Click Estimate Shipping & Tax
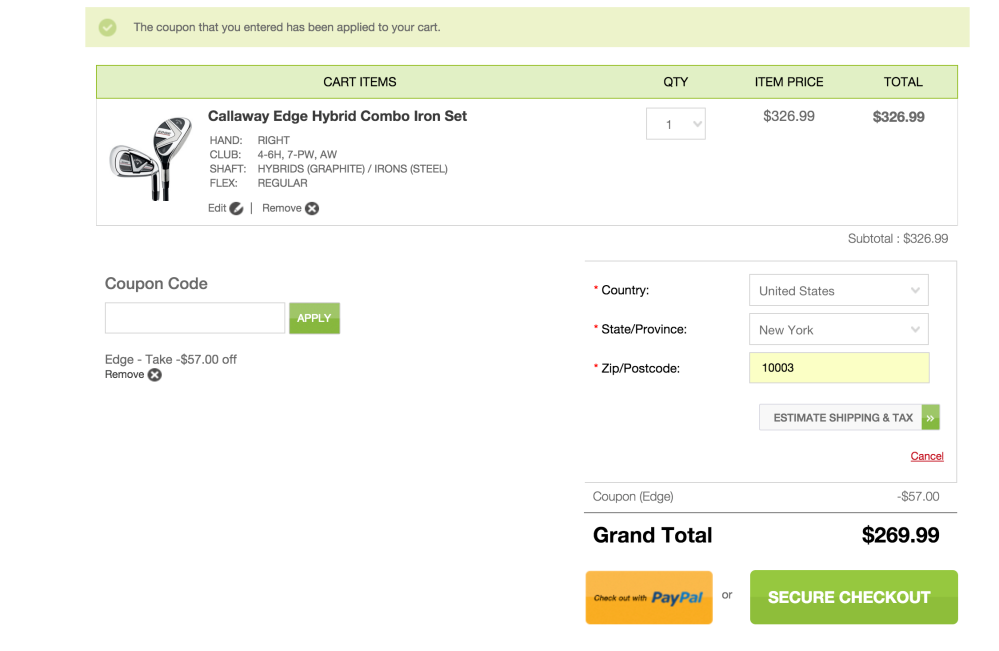This screenshot has height=651, width=999. pyautogui.click(x=842, y=418)
